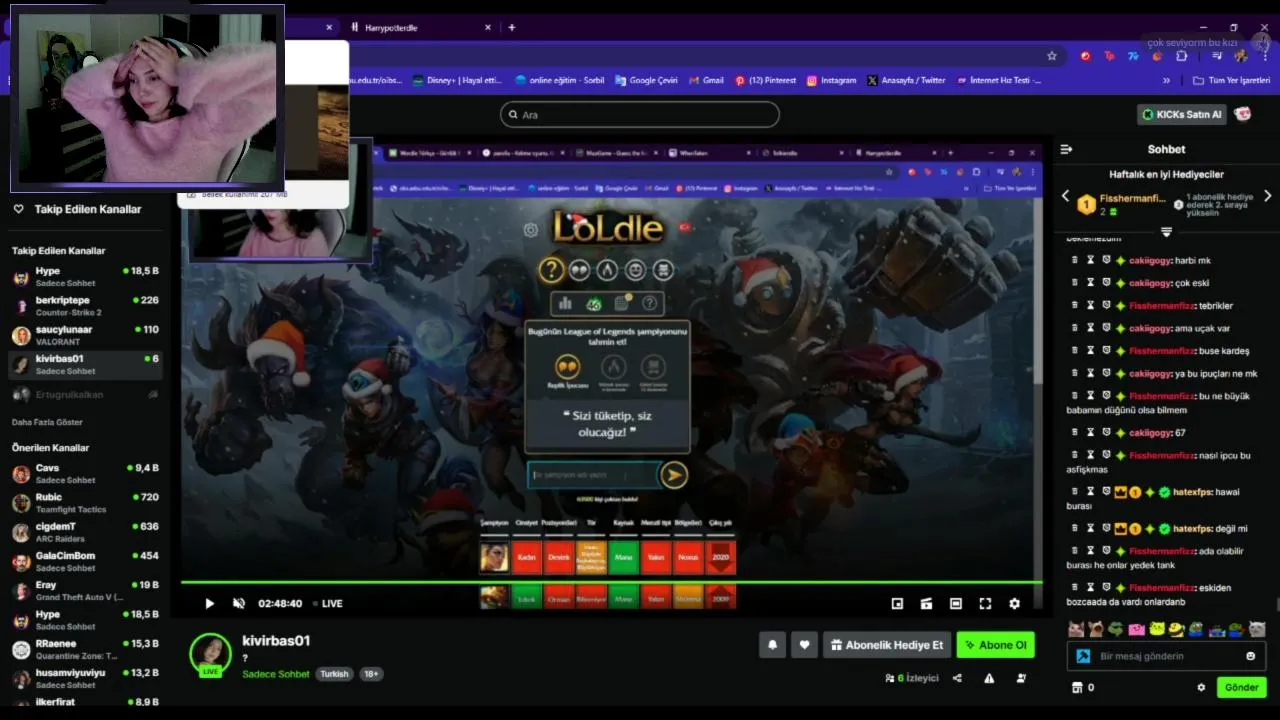
Task: Unmute the stream audio
Action: 239,603
